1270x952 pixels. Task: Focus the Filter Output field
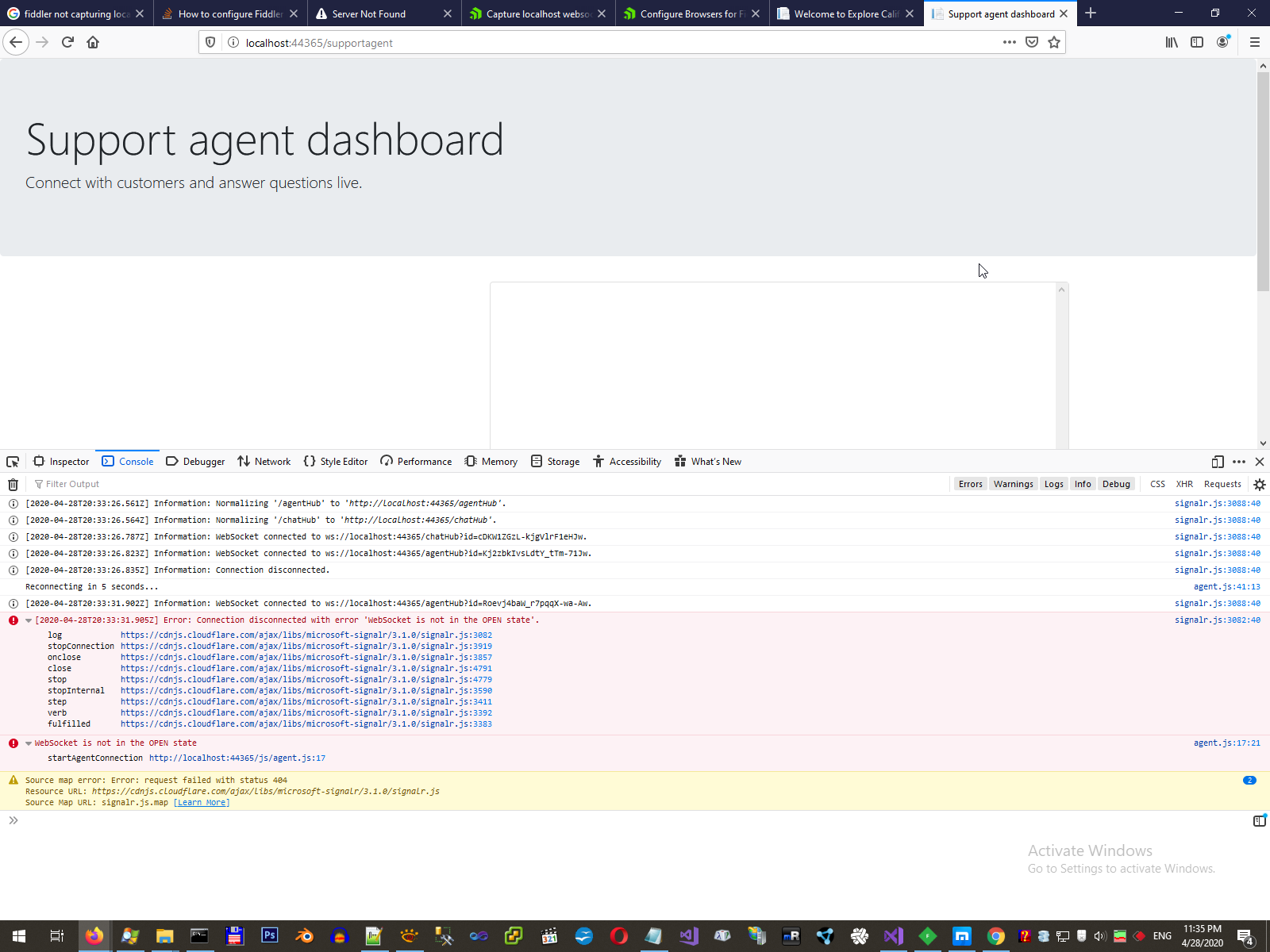pos(492,484)
